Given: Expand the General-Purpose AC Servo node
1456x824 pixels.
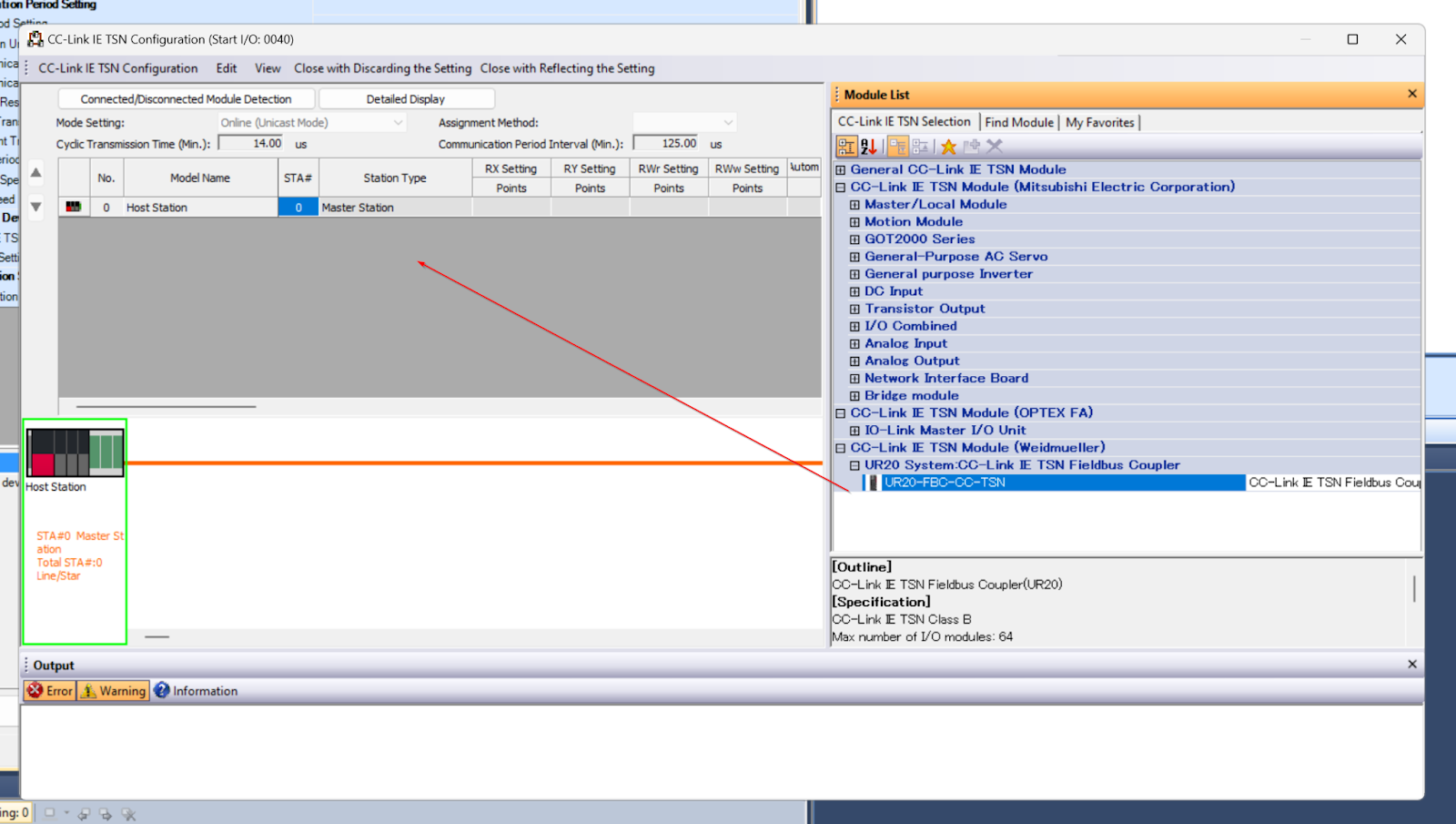Looking at the screenshot, I should [854, 257].
